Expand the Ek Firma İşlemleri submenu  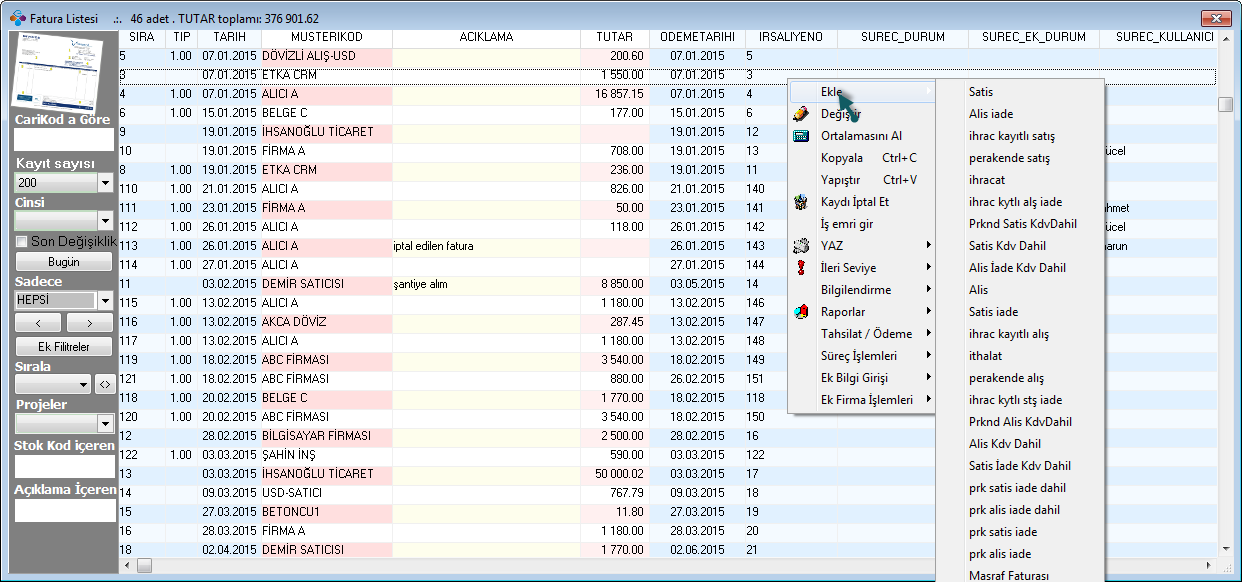[x=862, y=400]
